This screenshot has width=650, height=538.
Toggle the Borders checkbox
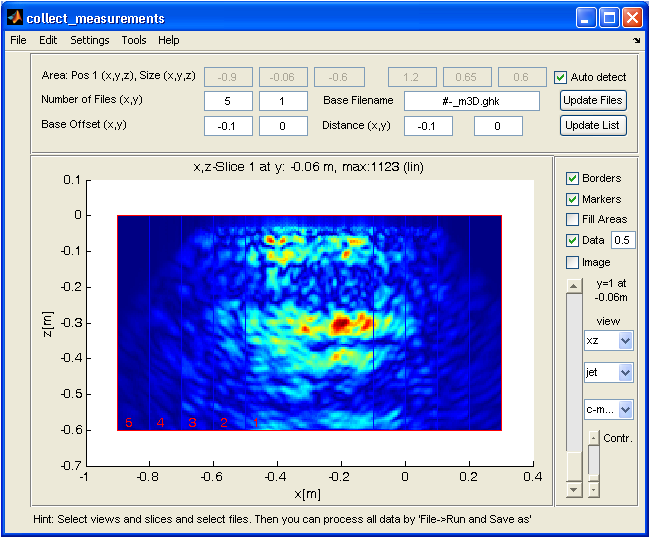(x=572, y=179)
